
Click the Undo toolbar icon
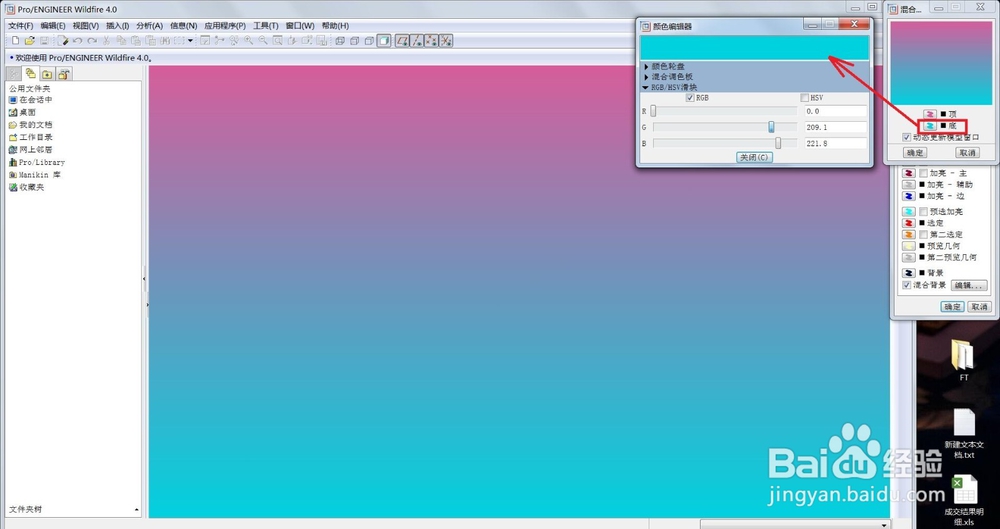(77, 41)
